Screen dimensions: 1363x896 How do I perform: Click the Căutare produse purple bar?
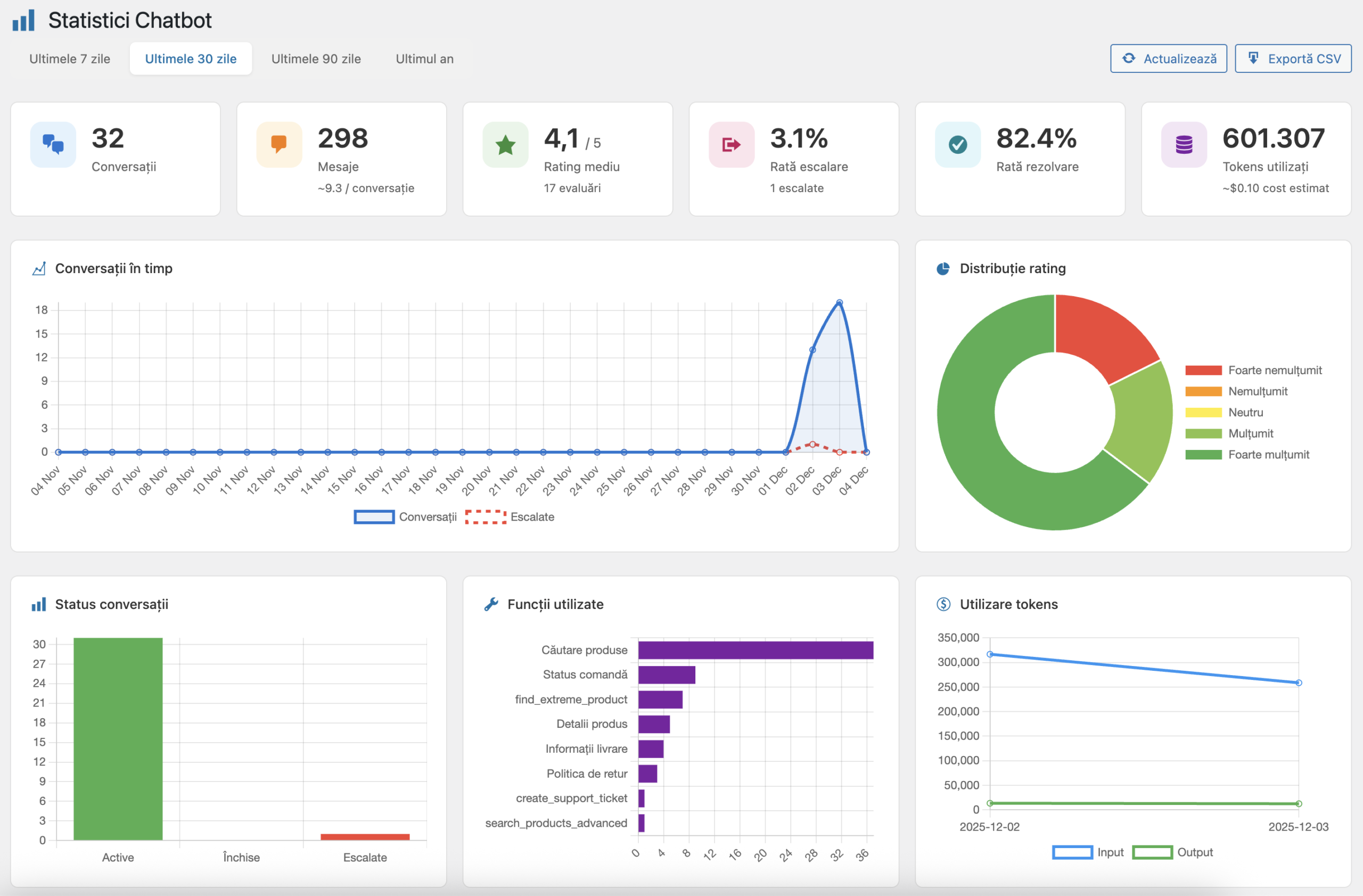(756, 651)
